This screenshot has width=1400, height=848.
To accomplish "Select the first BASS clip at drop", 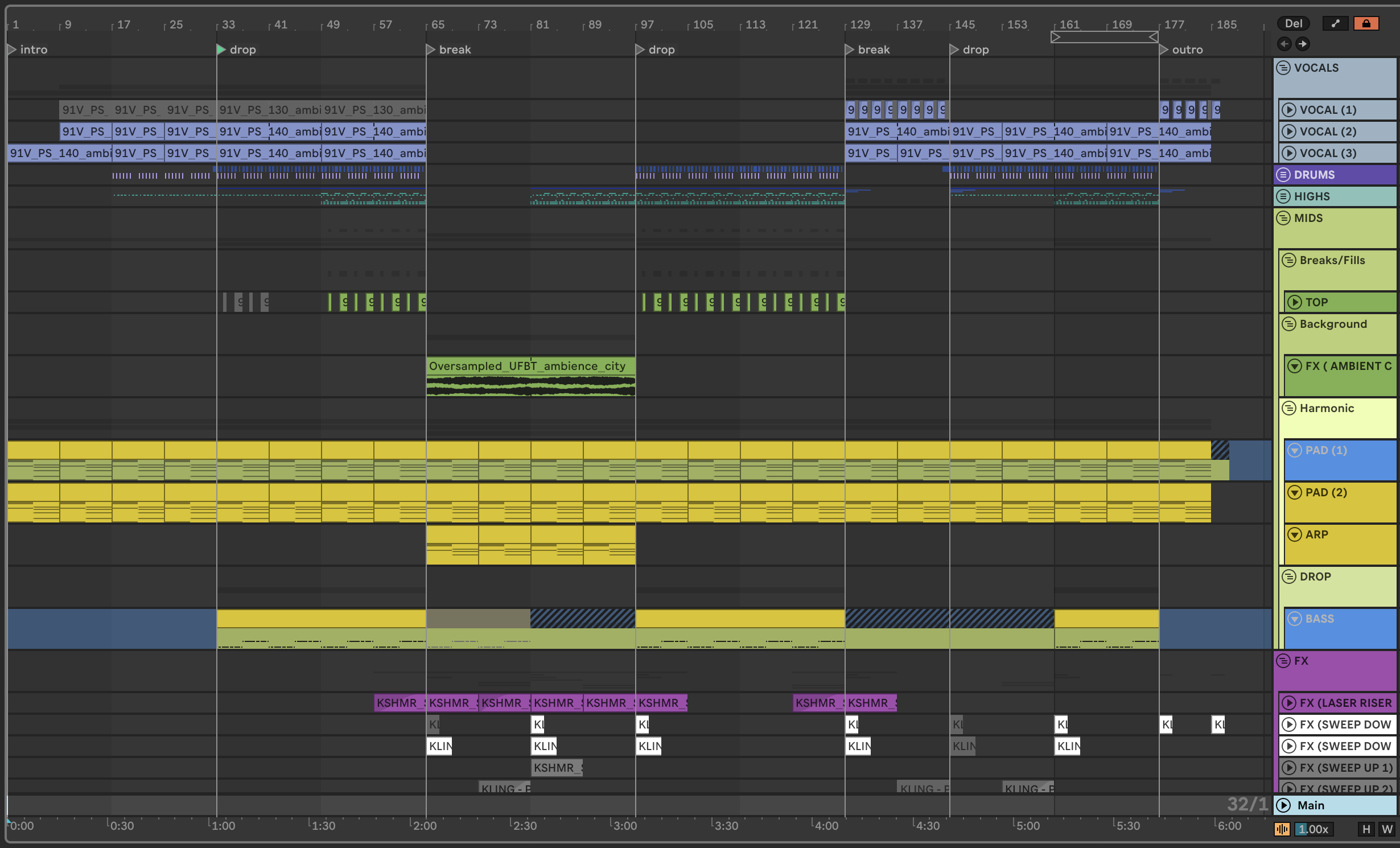I will pos(321,629).
